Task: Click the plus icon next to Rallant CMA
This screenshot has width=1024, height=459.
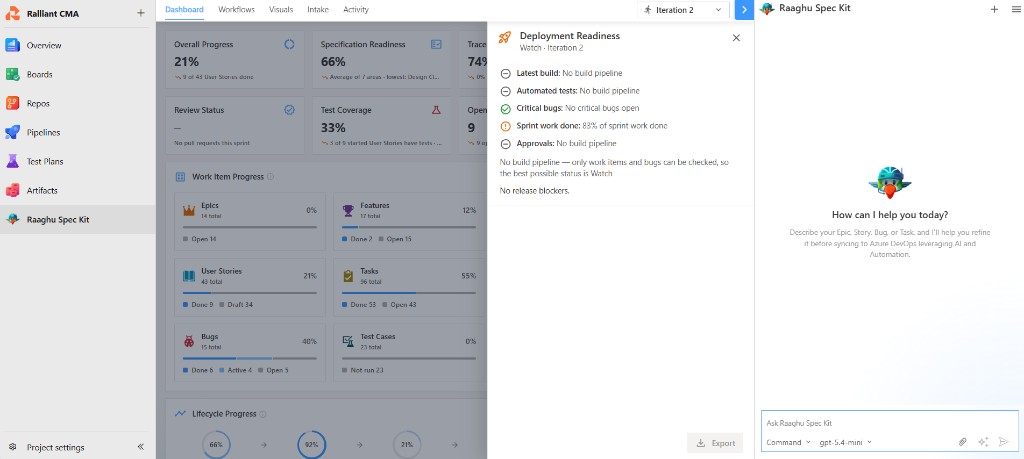Action: click(x=140, y=13)
